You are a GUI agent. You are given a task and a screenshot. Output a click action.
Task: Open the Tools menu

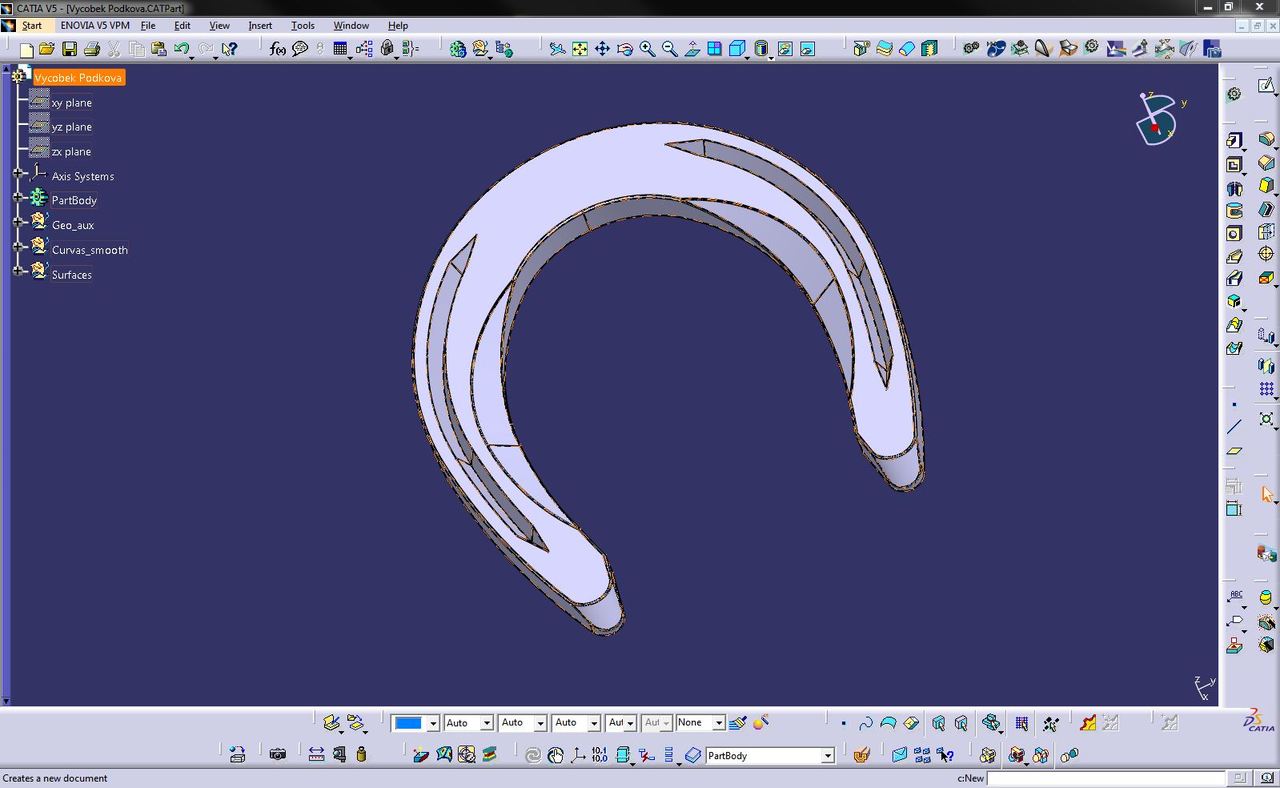pyautogui.click(x=302, y=25)
